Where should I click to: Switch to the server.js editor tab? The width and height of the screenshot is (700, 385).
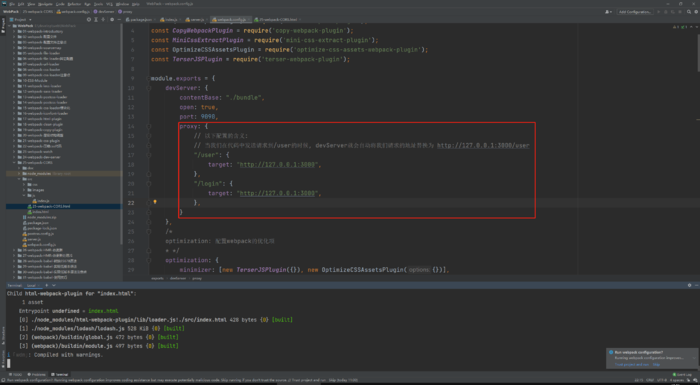(x=195, y=20)
